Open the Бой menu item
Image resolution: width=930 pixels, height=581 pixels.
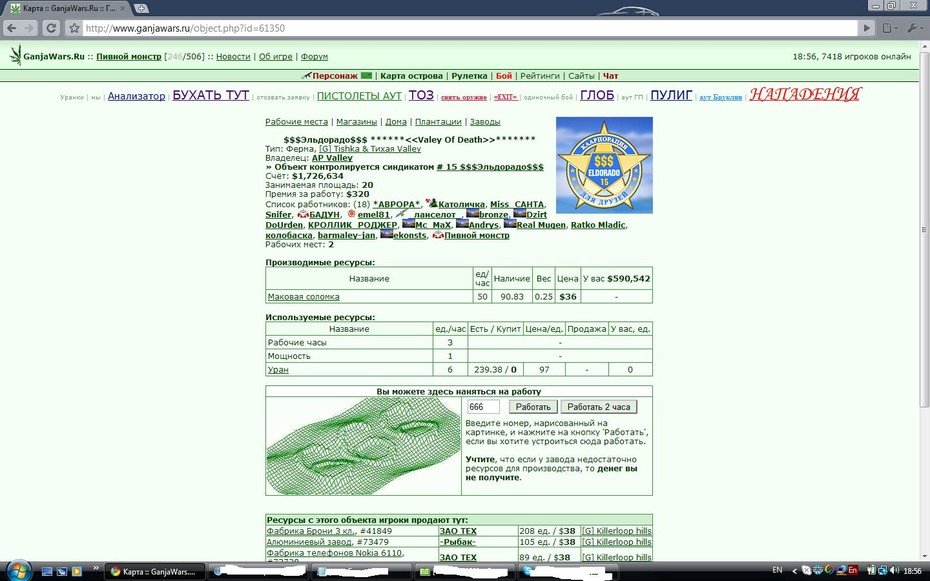click(x=504, y=76)
